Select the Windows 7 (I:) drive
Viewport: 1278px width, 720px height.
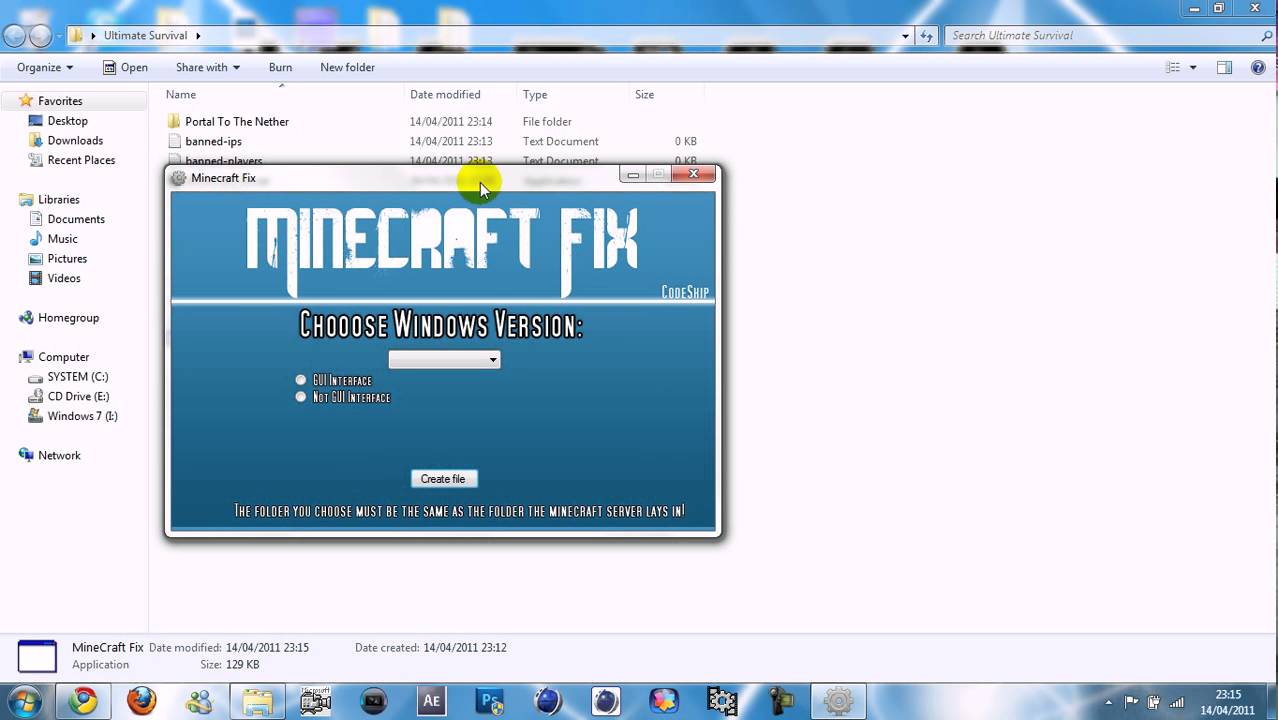click(x=82, y=416)
